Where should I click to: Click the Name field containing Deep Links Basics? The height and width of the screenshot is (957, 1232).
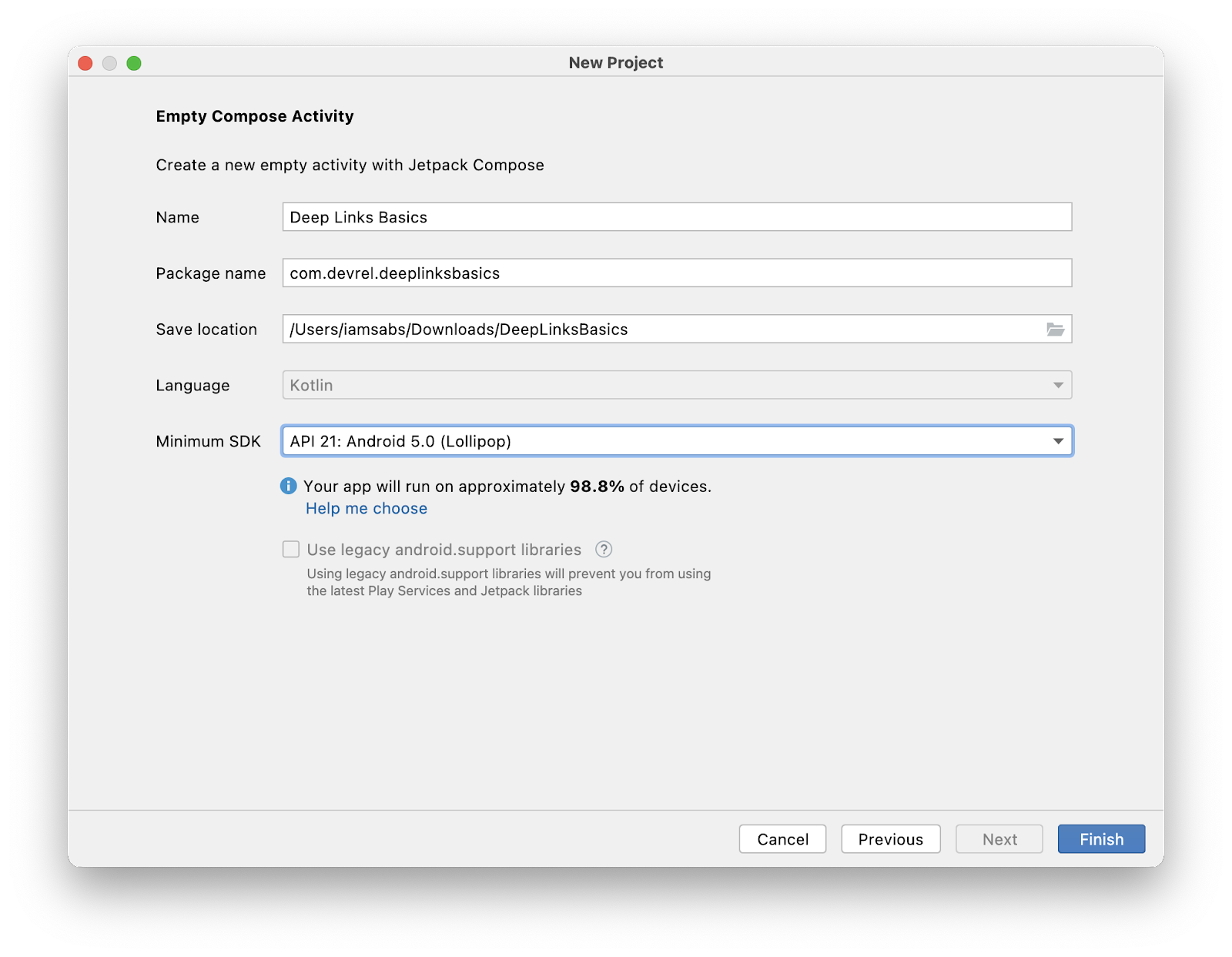tap(676, 217)
